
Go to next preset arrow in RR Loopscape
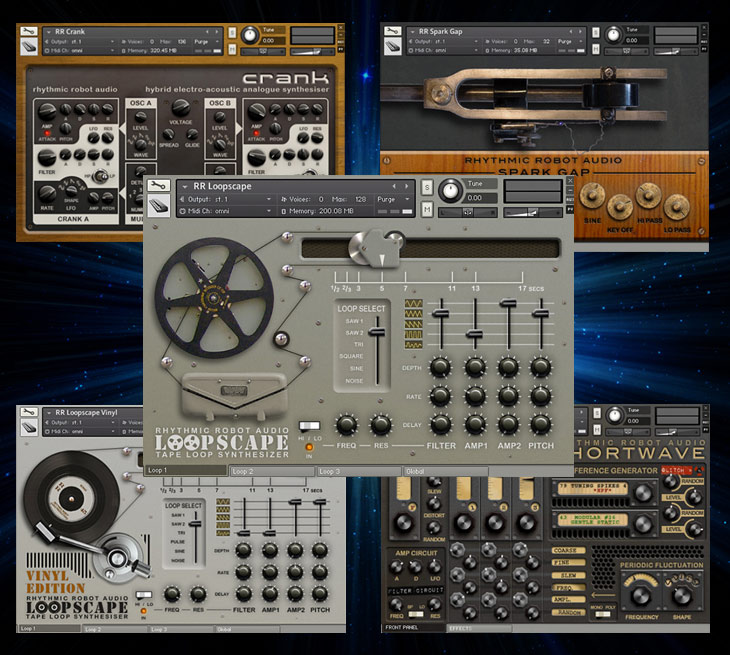click(406, 186)
